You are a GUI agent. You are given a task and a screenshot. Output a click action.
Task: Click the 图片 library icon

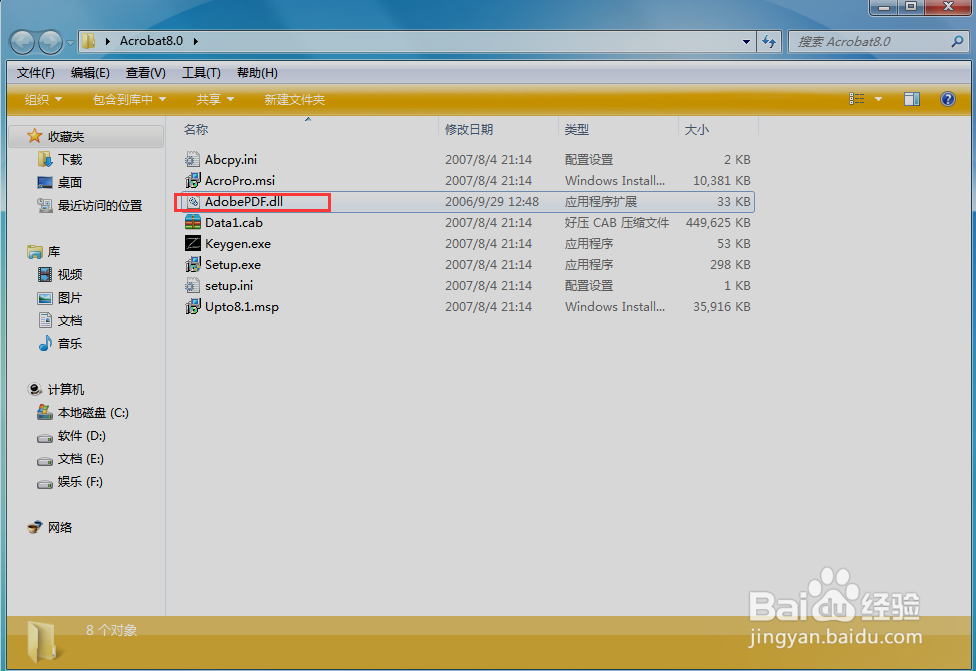click(45, 298)
